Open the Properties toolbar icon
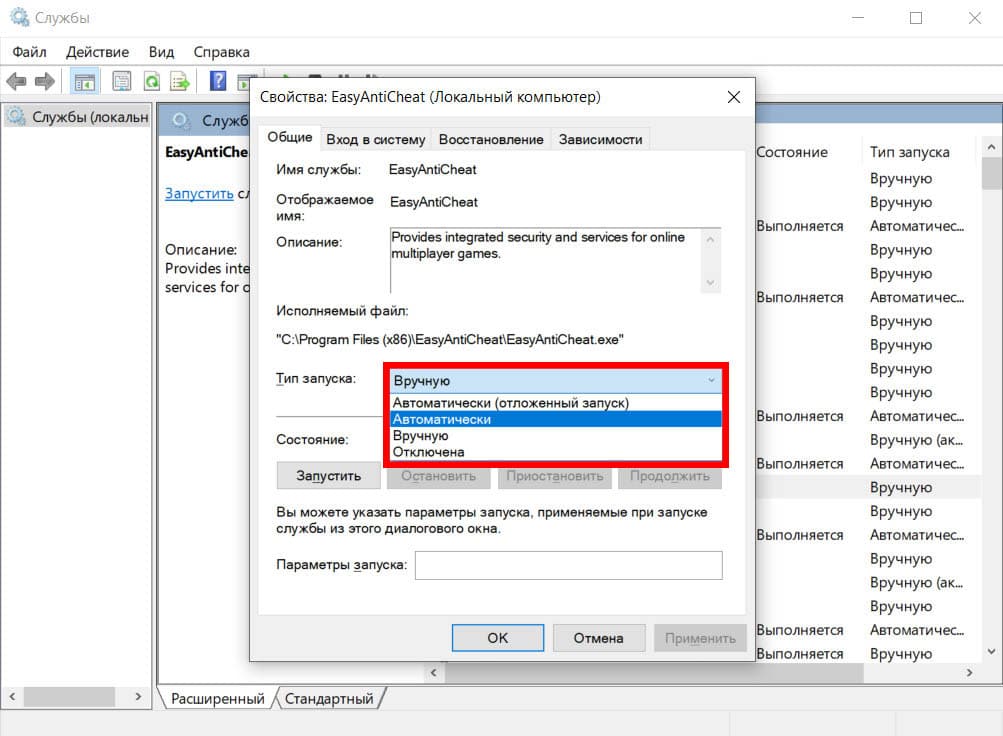Viewport: 1003px width, 736px height. point(122,81)
